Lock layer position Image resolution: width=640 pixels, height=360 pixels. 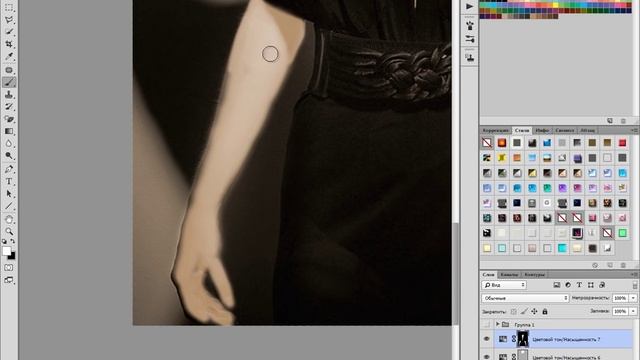(x=534, y=311)
